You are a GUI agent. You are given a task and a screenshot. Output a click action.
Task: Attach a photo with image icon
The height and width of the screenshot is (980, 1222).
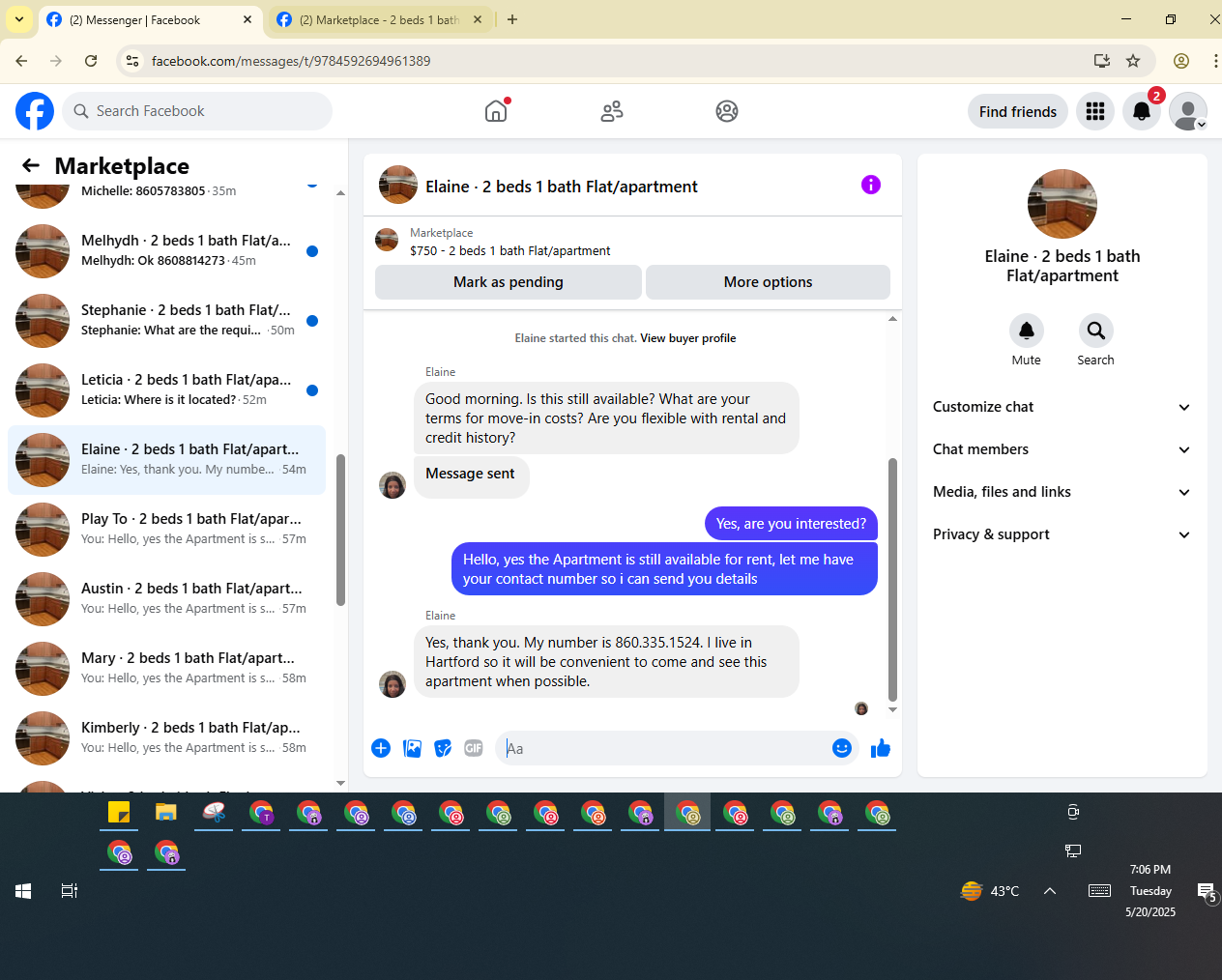click(412, 748)
